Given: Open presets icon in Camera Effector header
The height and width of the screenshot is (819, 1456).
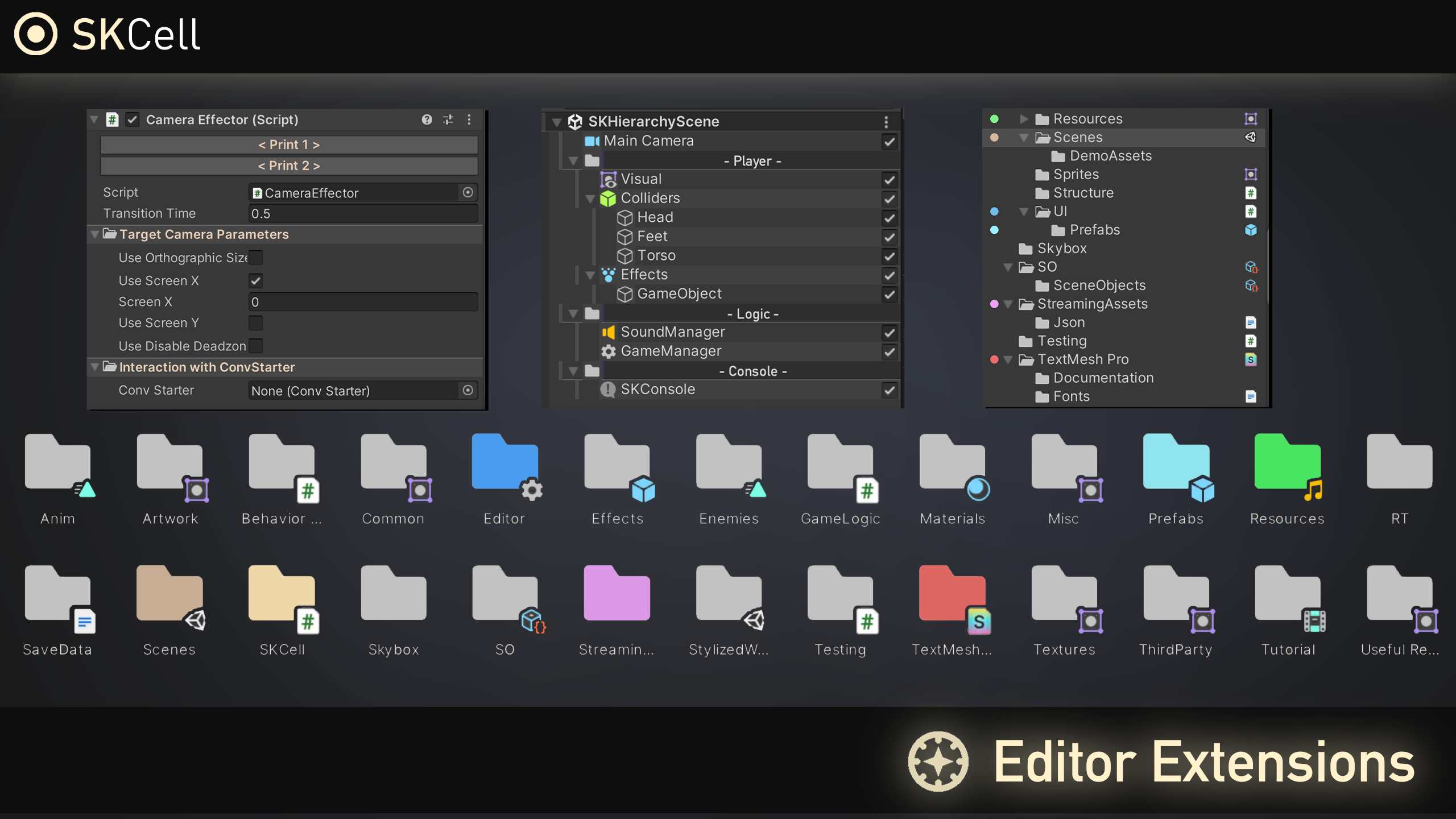Looking at the screenshot, I should 448,119.
